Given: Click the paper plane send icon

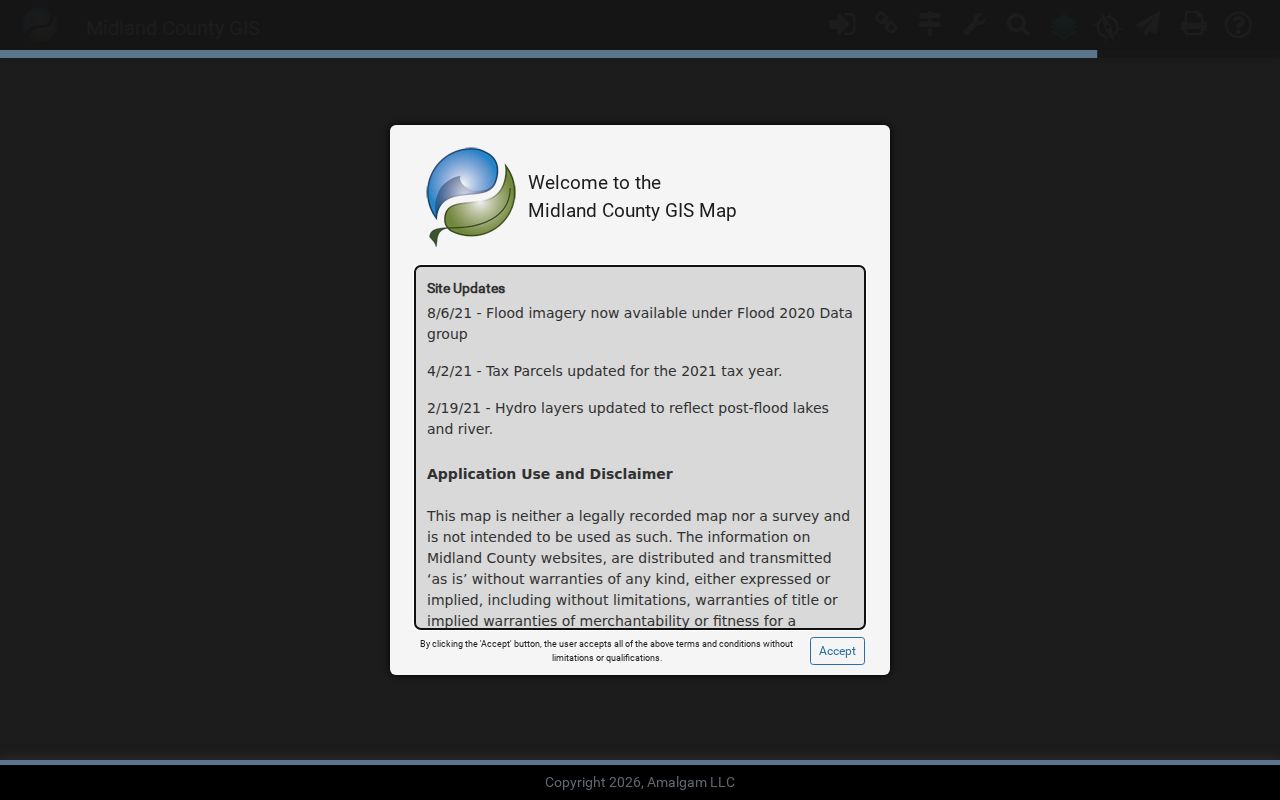Looking at the screenshot, I should pos(1150,24).
